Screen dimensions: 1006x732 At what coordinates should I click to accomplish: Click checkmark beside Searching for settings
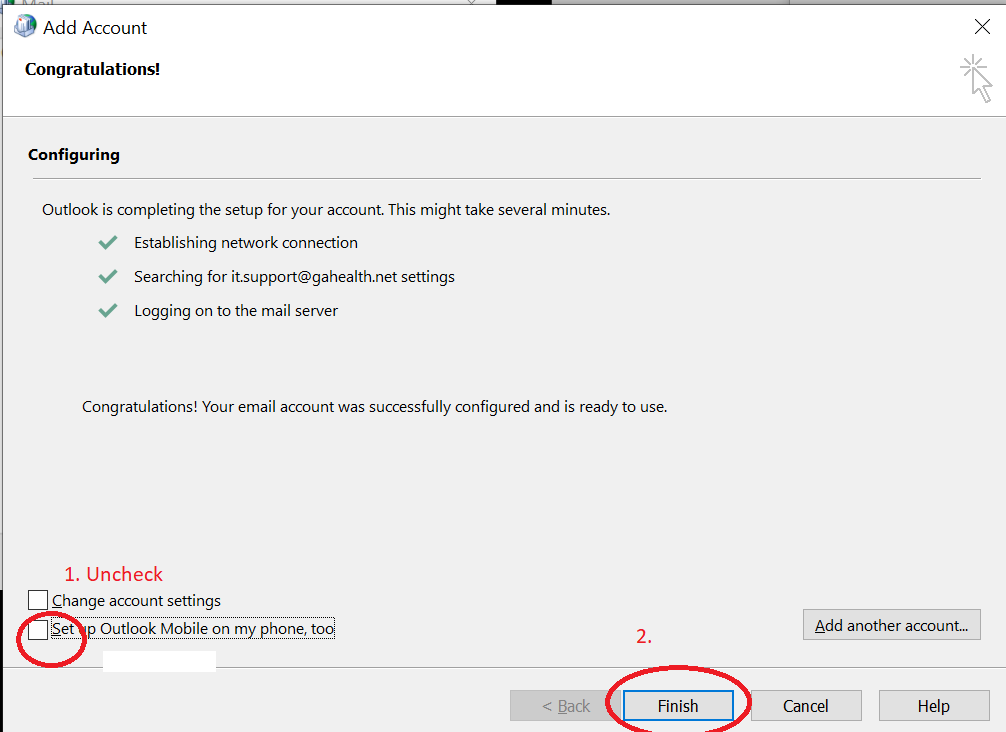click(108, 277)
